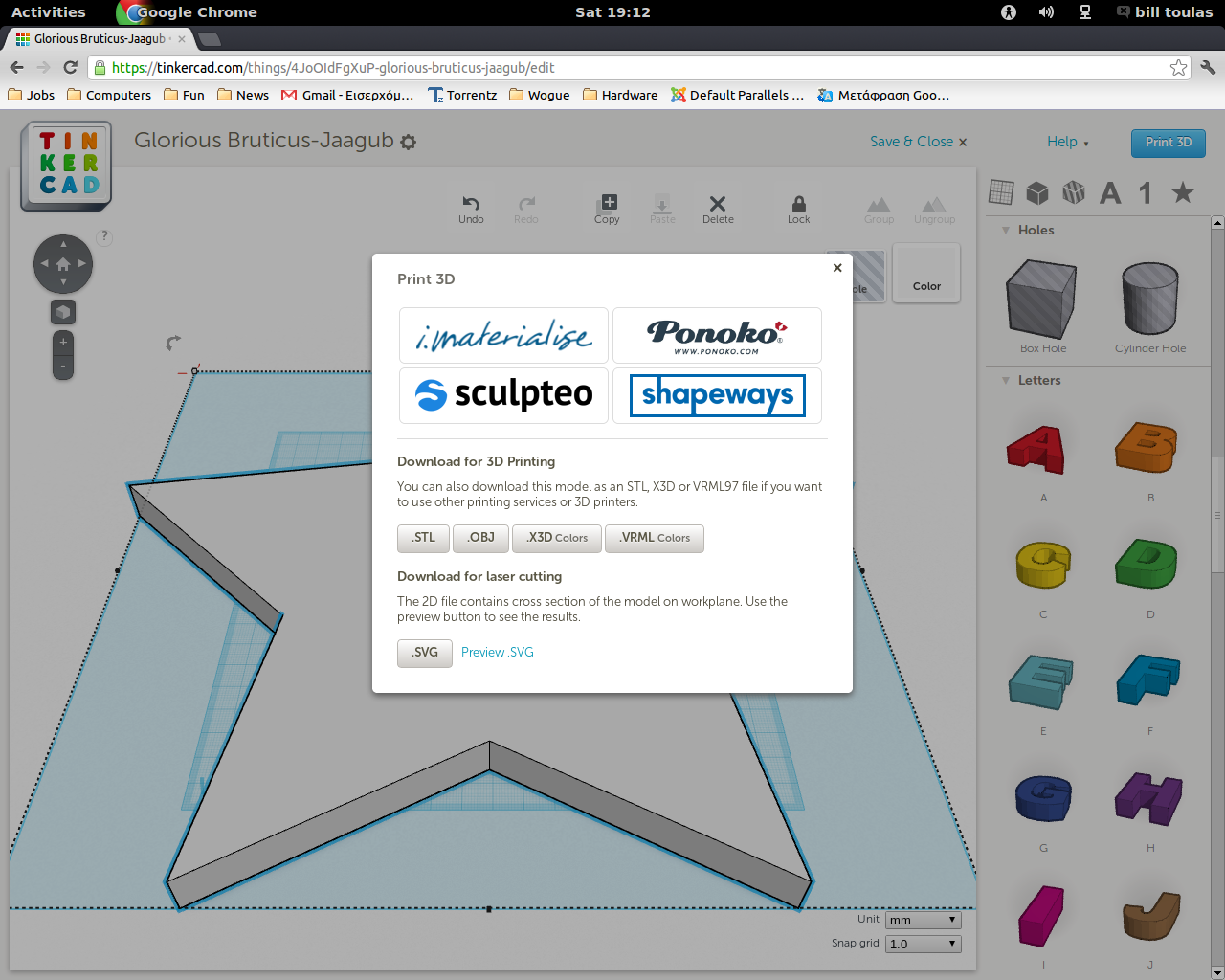Open the Snap grid dropdown
This screenshot has width=1225, height=980.
click(x=922, y=943)
